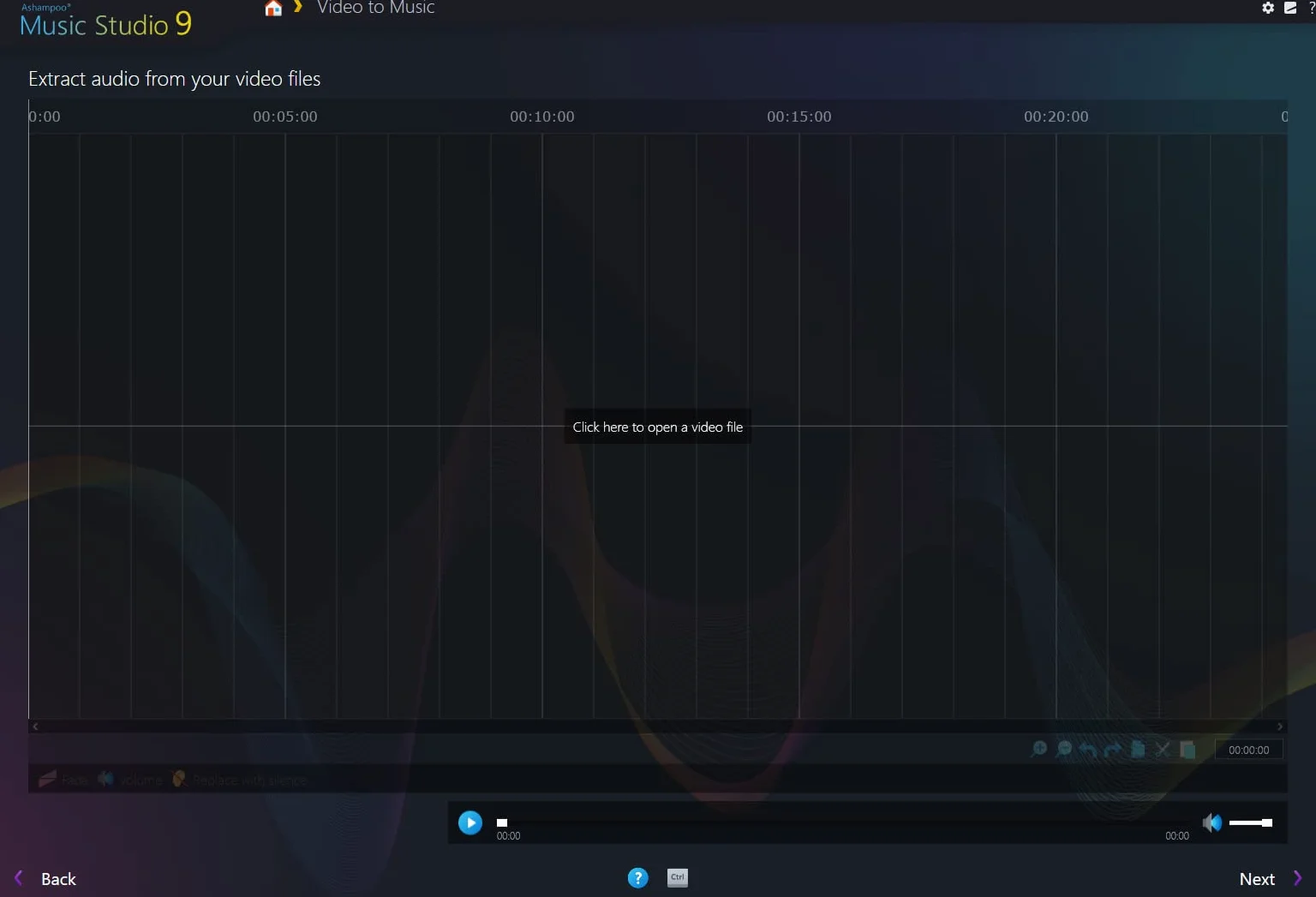This screenshot has width=1316, height=897.
Task: Click the 00:20:00 timeline marker
Action: 1056,117
